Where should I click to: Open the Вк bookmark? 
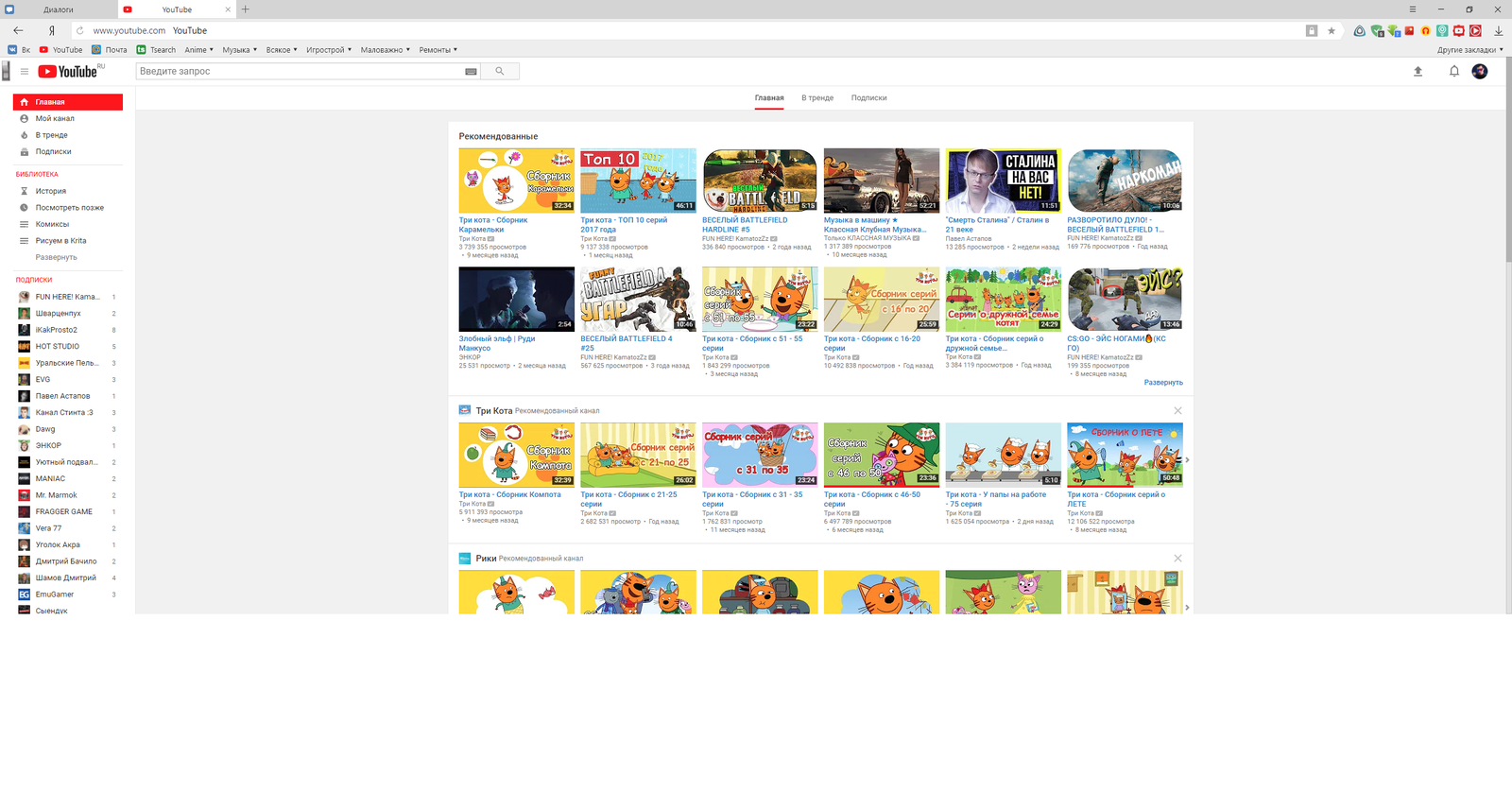click(19, 50)
